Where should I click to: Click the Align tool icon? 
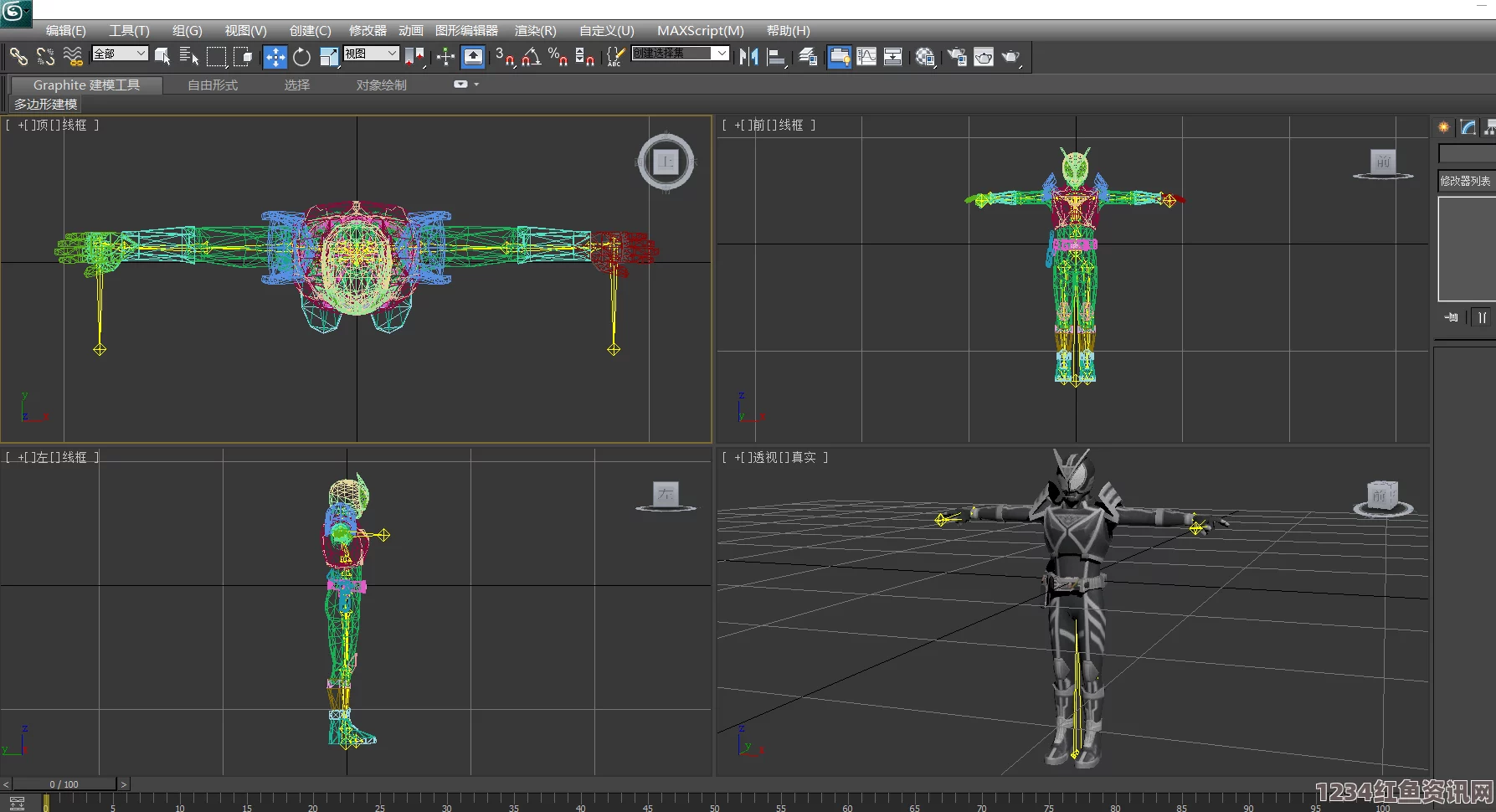tap(777, 56)
